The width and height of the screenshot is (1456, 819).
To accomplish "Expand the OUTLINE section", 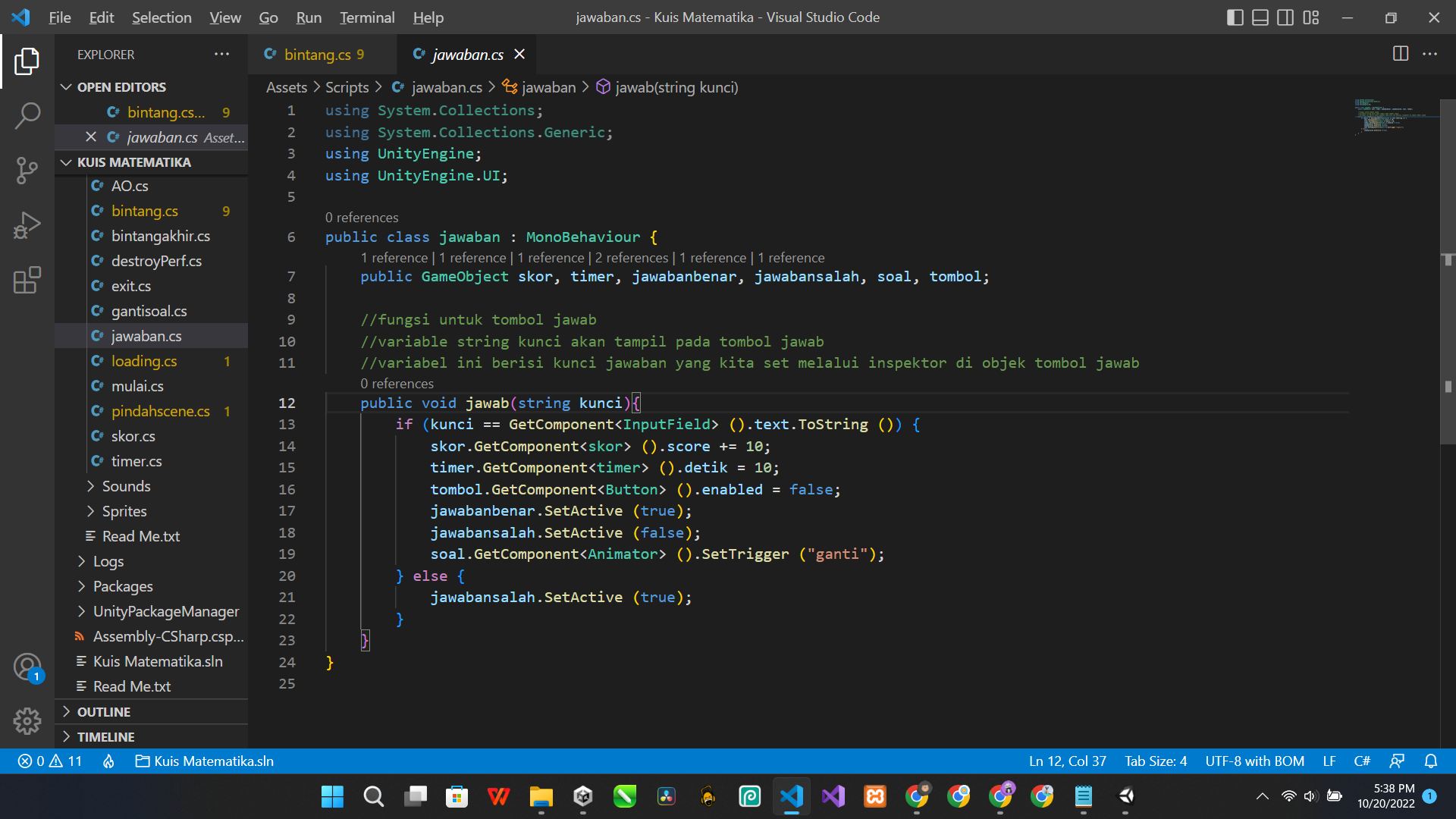I will point(104,711).
